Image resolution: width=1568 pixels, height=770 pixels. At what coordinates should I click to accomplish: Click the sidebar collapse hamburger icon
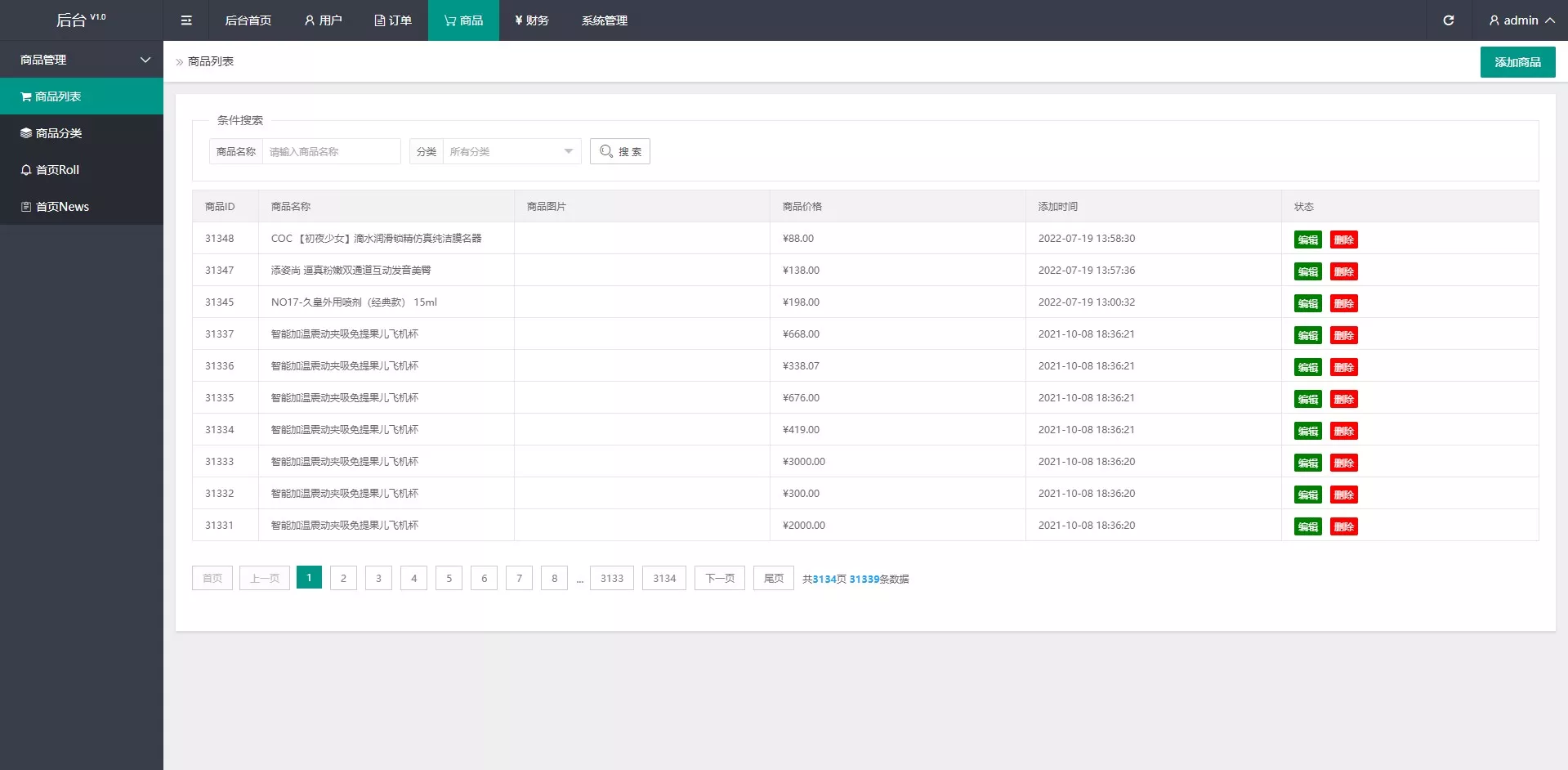tap(186, 20)
